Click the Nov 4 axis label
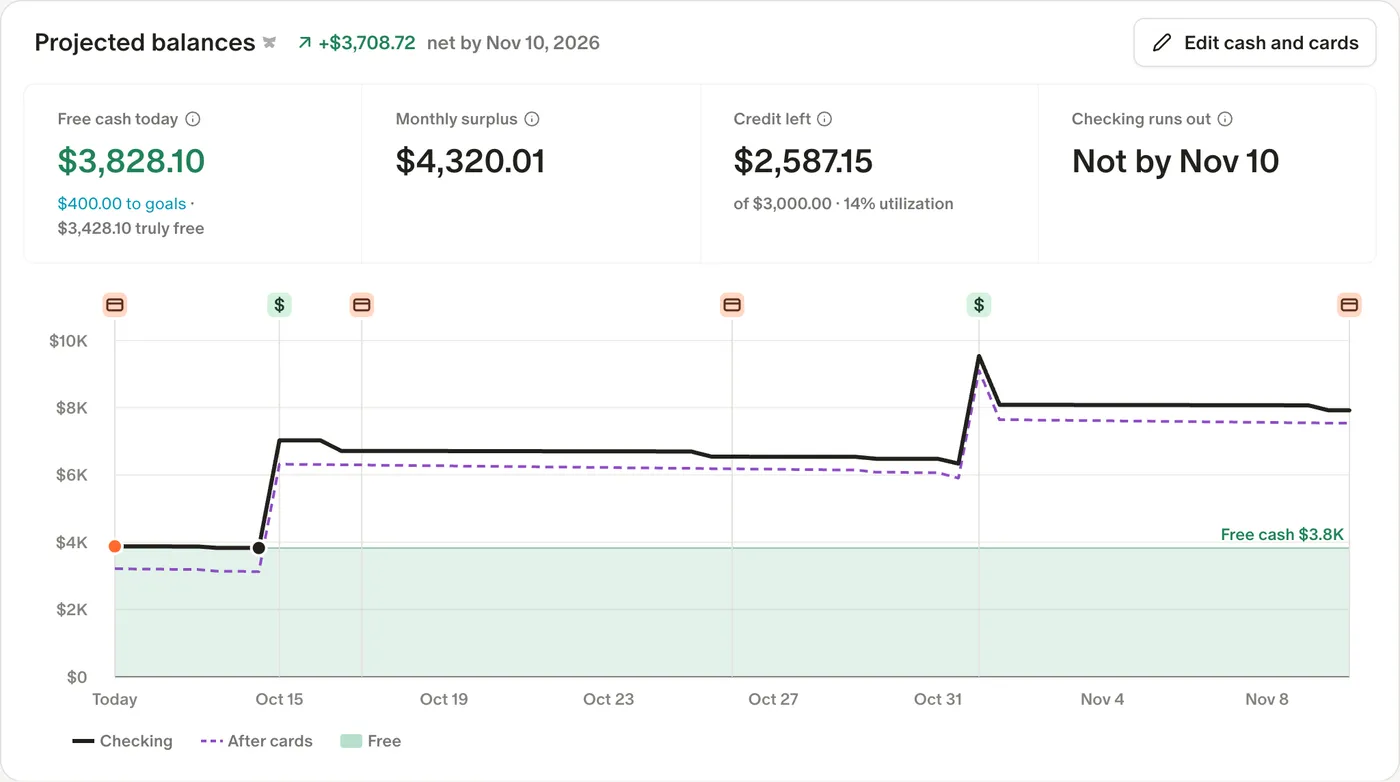Image resolution: width=1400 pixels, height=782 pixels. [1102, 699]
